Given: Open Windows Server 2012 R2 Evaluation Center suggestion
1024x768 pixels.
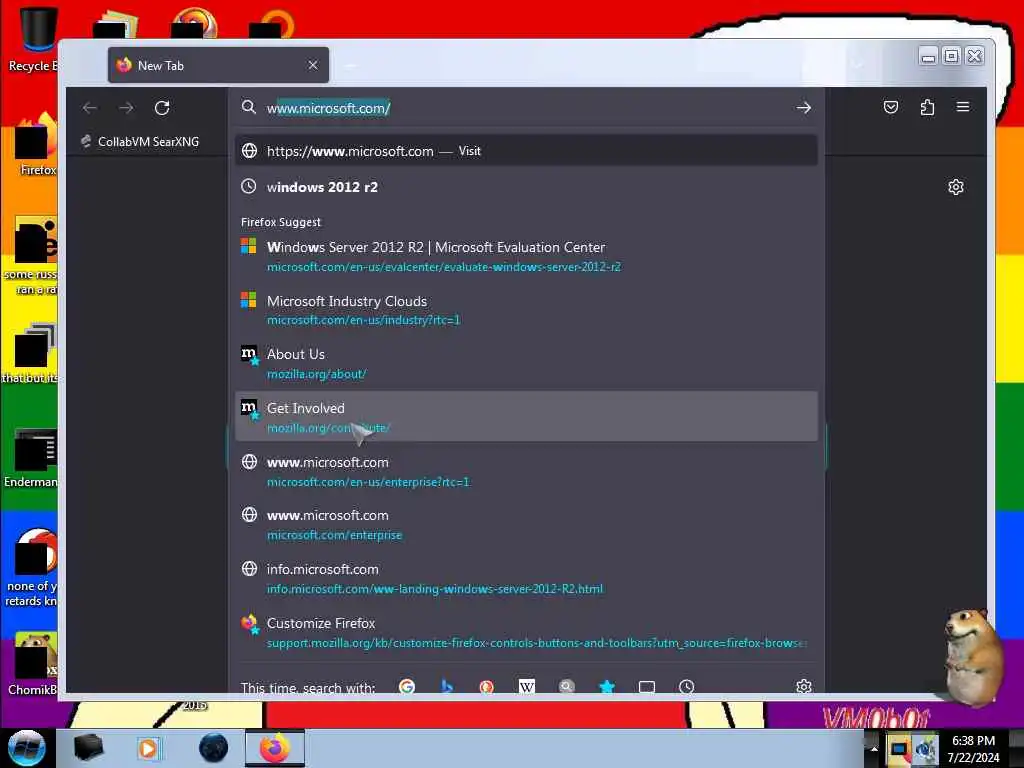Looking at the screenshot, I should click(526, 256).
